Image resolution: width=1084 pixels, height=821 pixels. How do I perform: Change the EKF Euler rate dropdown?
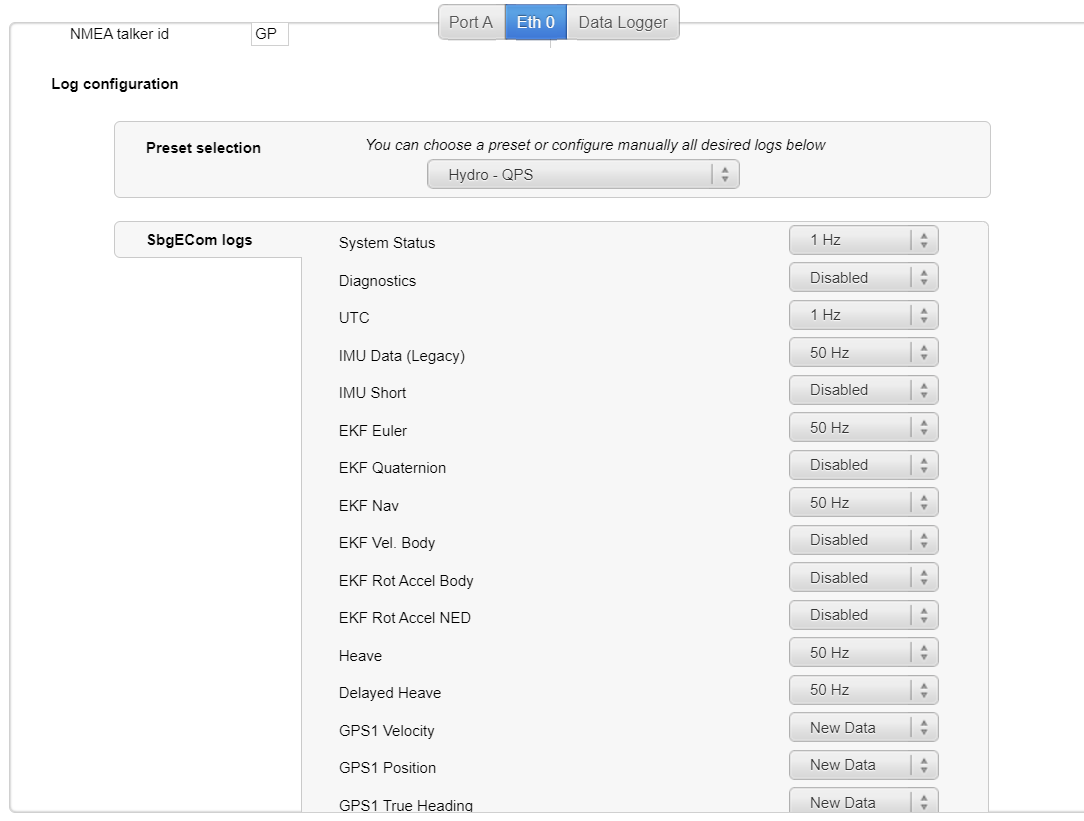tap(863, 428)
